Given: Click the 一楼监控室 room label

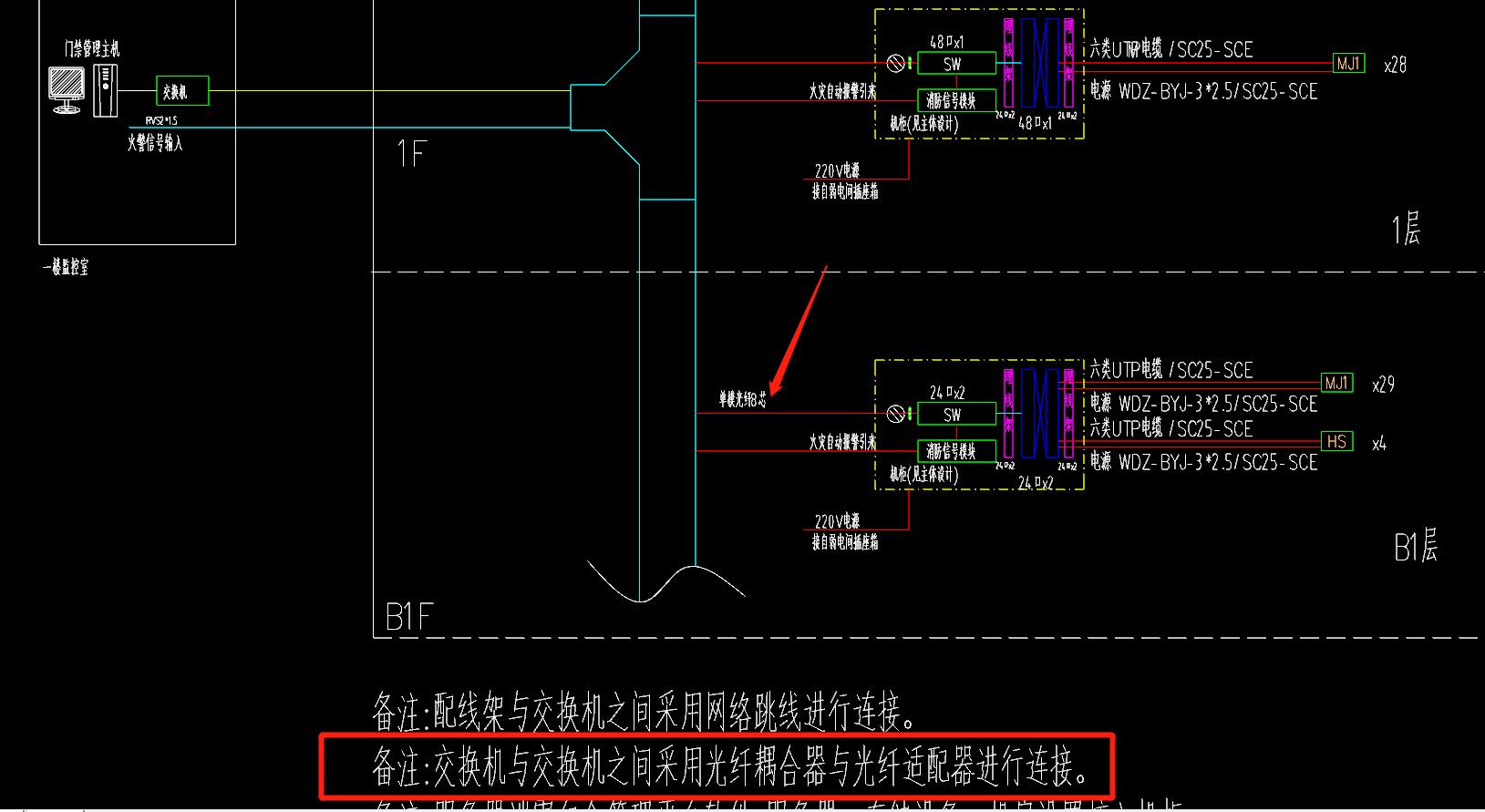Looking at the screenshot, I should pyautogui.click(x=66, y=268).
